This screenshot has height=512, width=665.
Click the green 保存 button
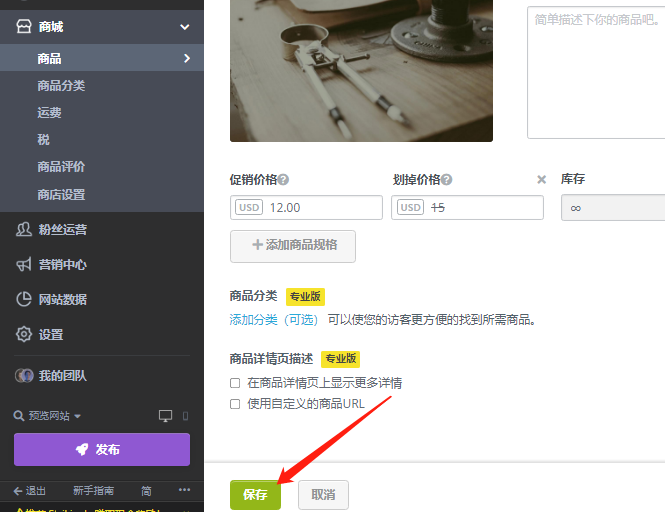(255, 495)
